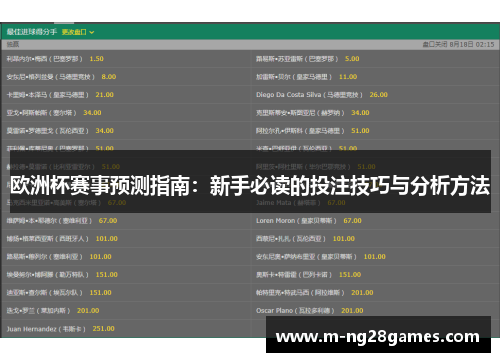
Task: Select the 8.00 odds for 格列兹曼
Action: coord(109,77)
